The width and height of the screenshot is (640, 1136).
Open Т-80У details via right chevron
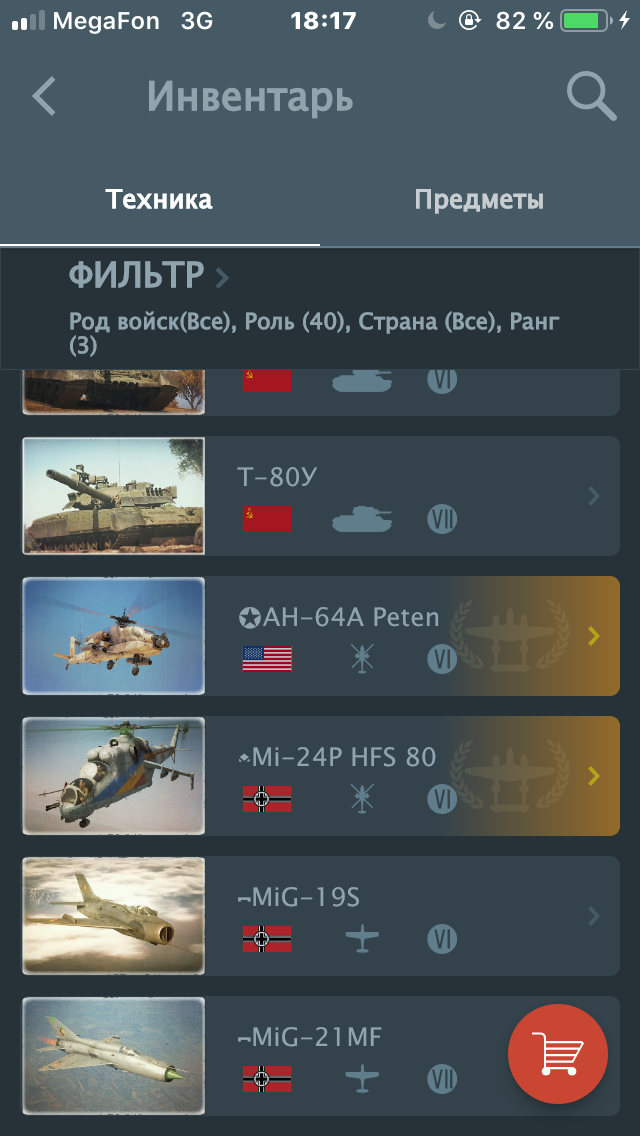[x=594, y=496]
